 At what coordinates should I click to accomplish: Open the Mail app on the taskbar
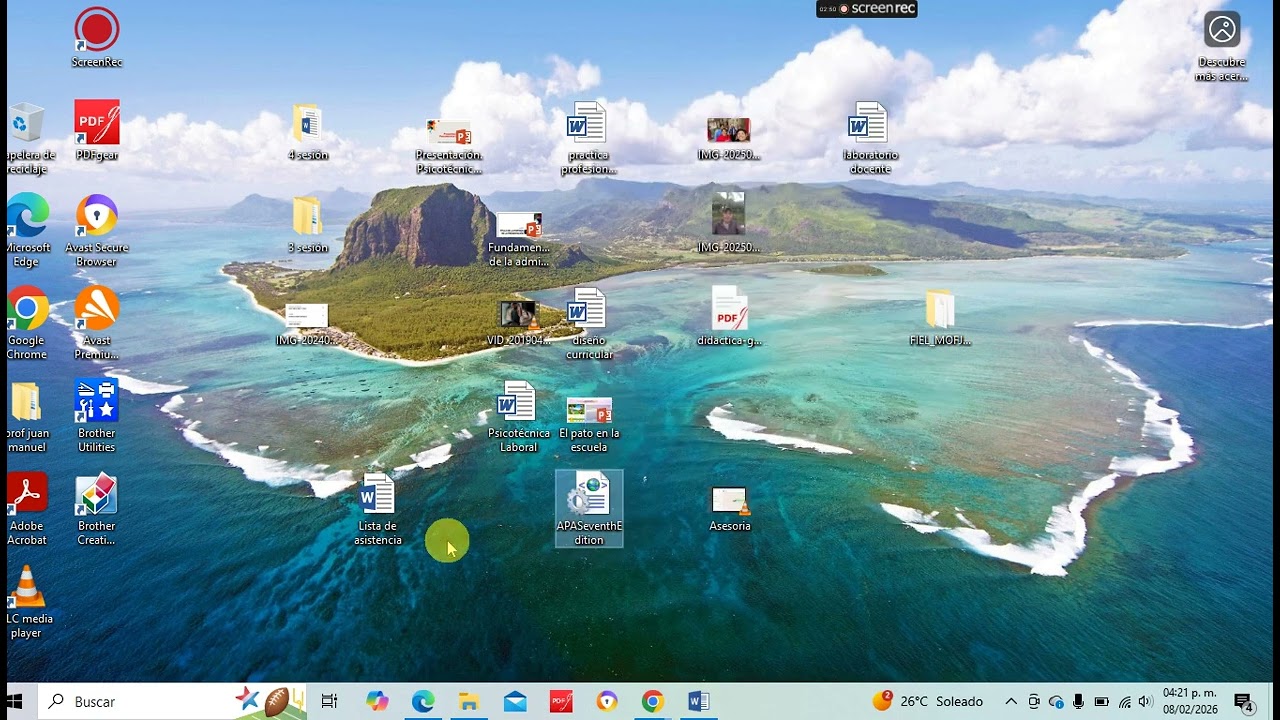pos(515,701)
